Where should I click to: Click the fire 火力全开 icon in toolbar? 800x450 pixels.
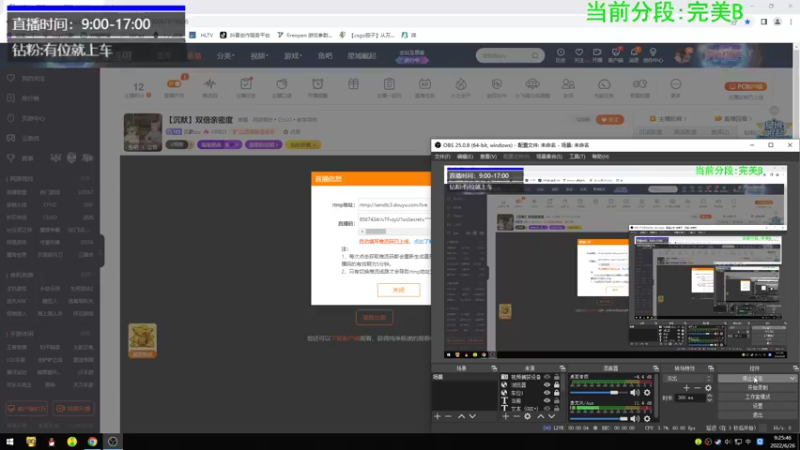(x=461, y=87)
